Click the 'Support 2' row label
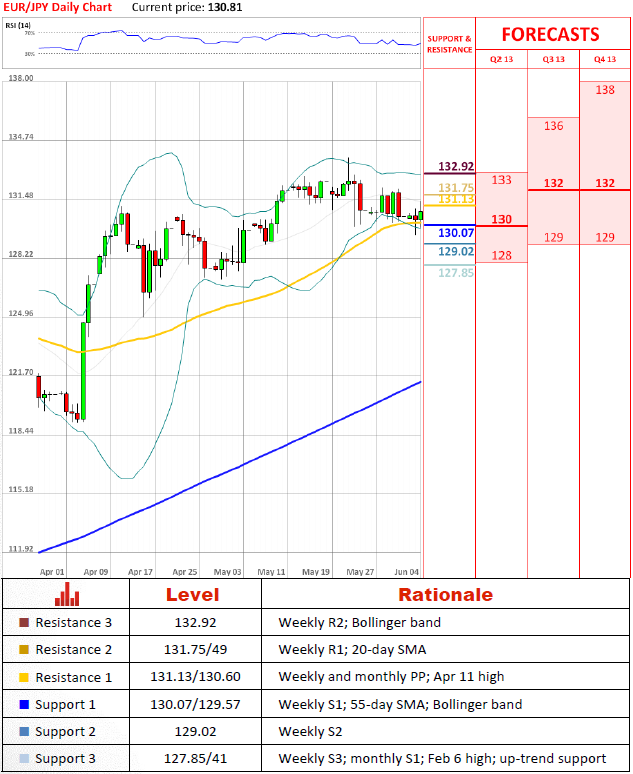633x774 pixels. coord(65,732)
